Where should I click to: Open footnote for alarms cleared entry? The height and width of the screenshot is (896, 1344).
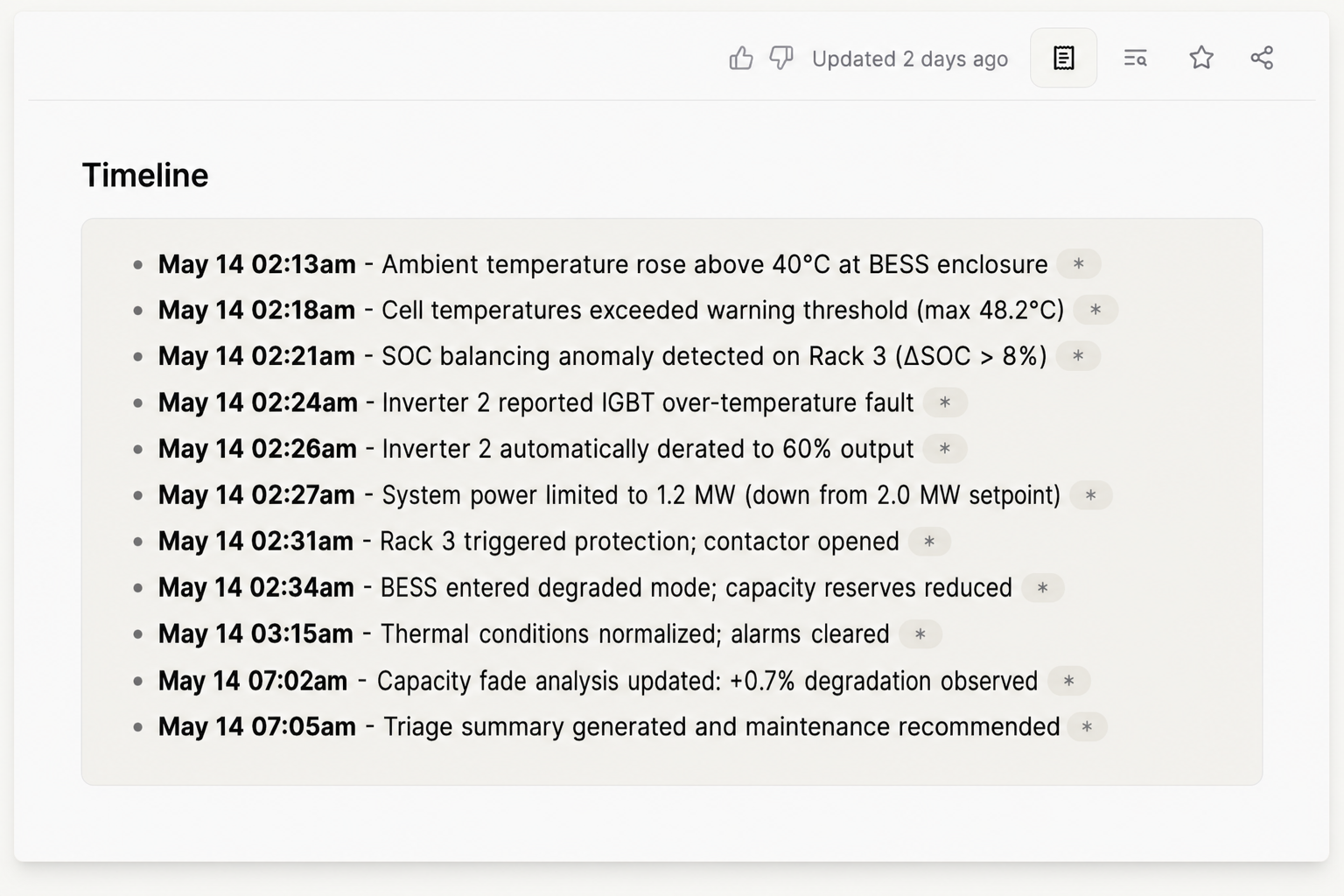coord(920,633)
